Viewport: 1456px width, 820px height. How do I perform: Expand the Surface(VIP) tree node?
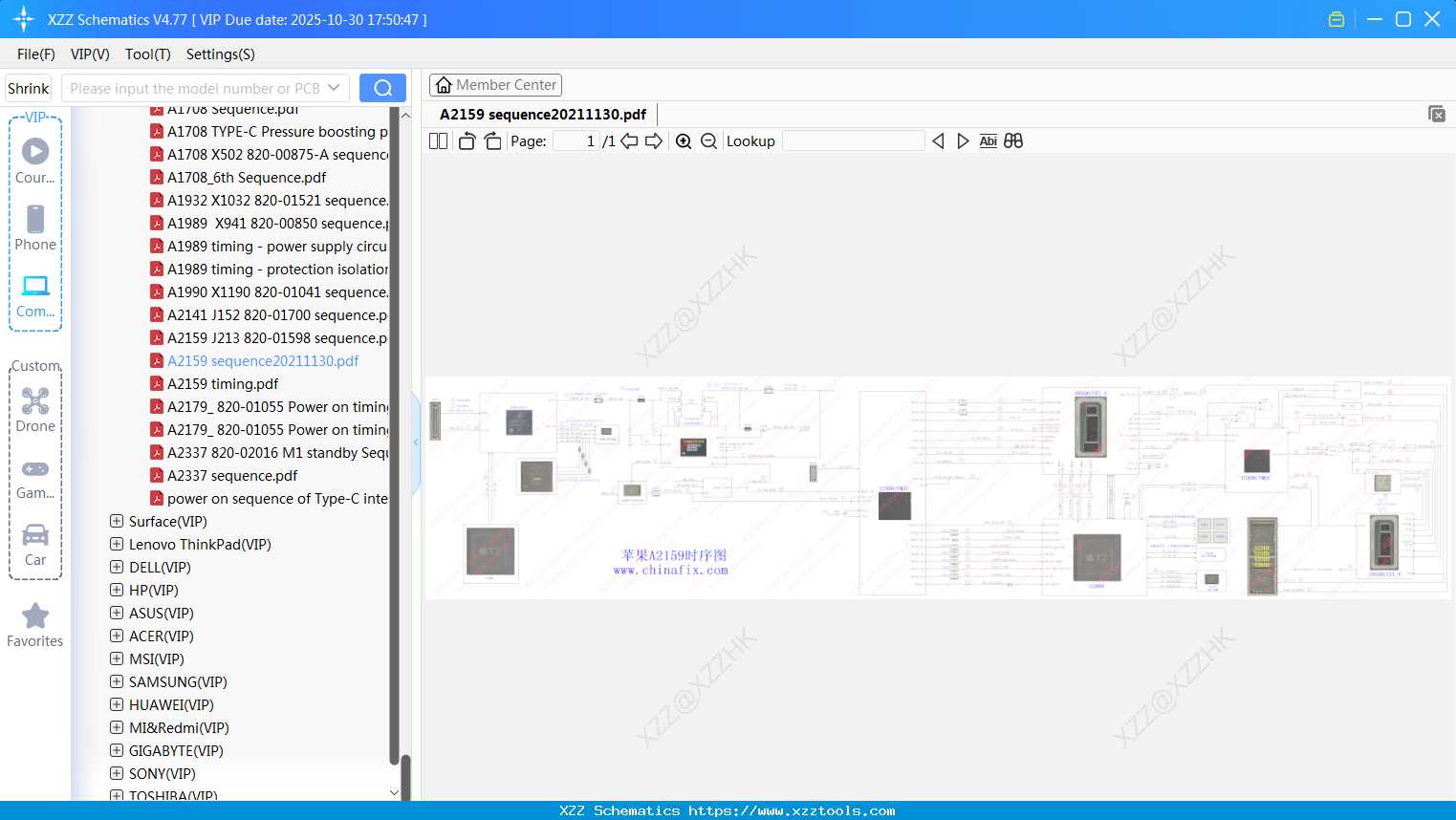tap(117, 521)
